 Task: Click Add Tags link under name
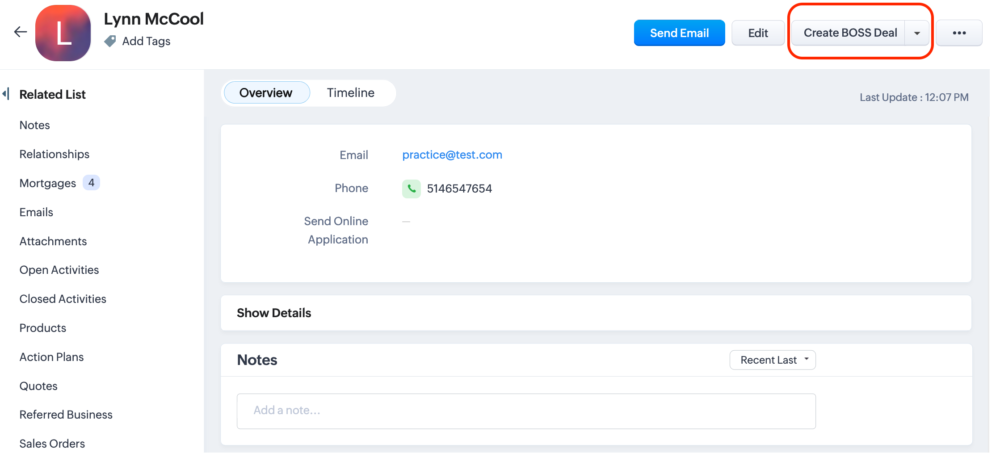coord(146,42)
